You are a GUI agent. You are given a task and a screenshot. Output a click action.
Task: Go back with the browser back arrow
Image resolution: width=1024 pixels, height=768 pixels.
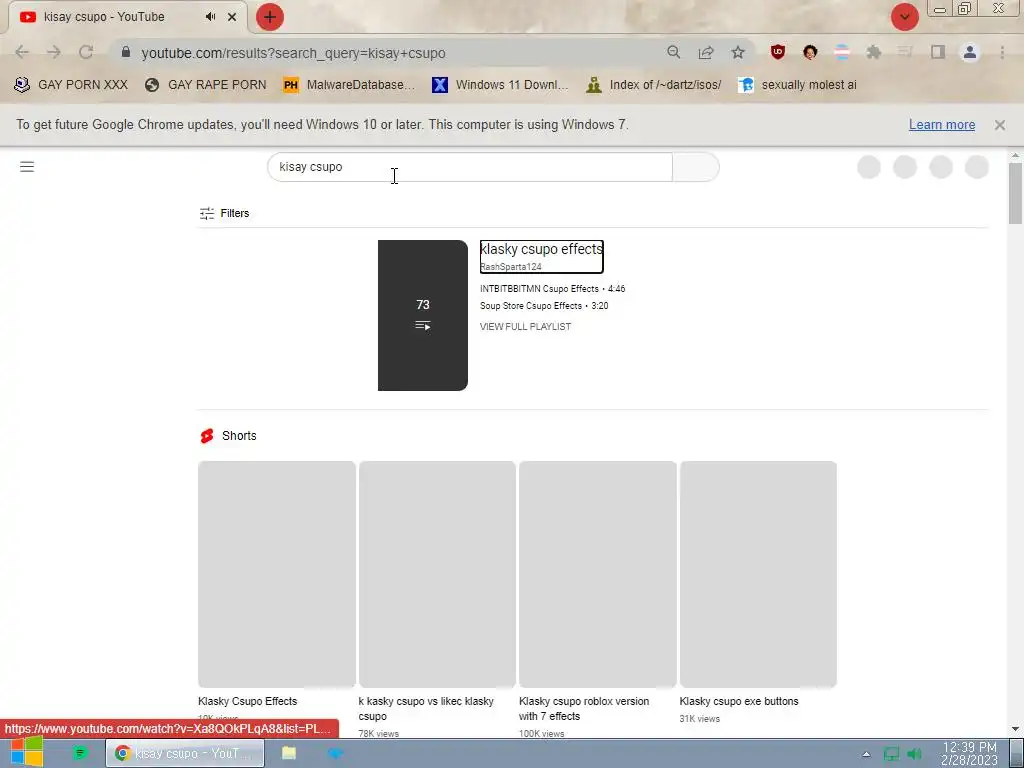tap(22, 52)
